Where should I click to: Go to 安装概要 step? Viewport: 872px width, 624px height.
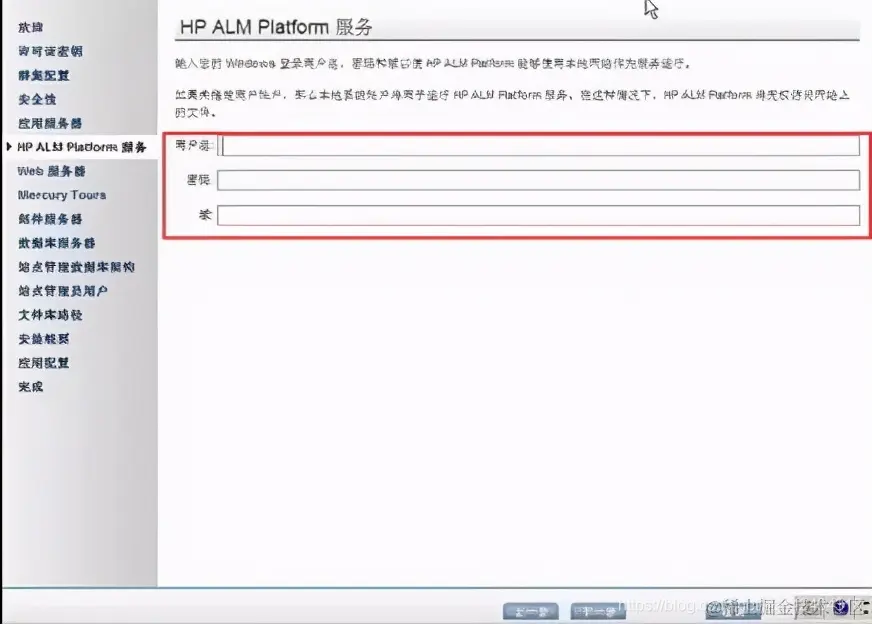[43, 338]
